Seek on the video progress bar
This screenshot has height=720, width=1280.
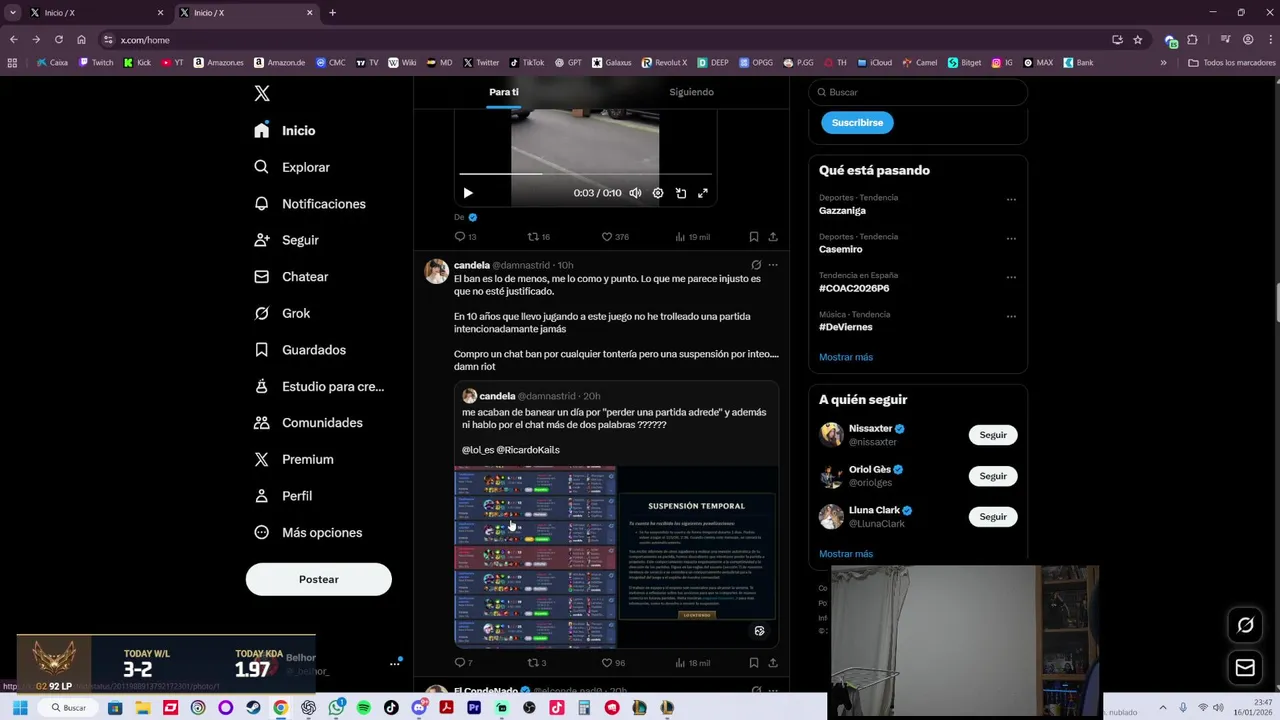point(585,174)
